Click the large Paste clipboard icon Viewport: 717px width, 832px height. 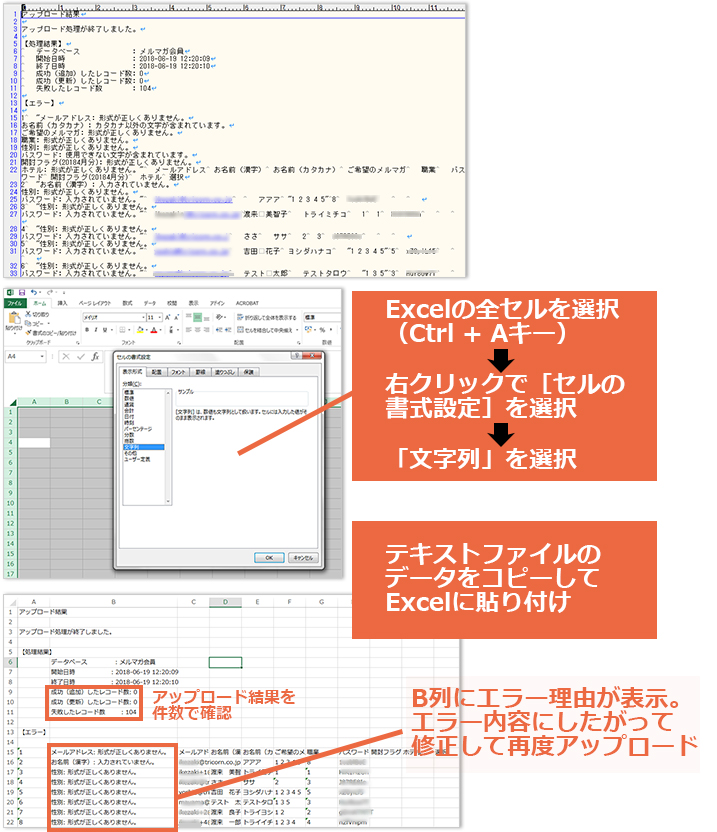click(15, 318)
